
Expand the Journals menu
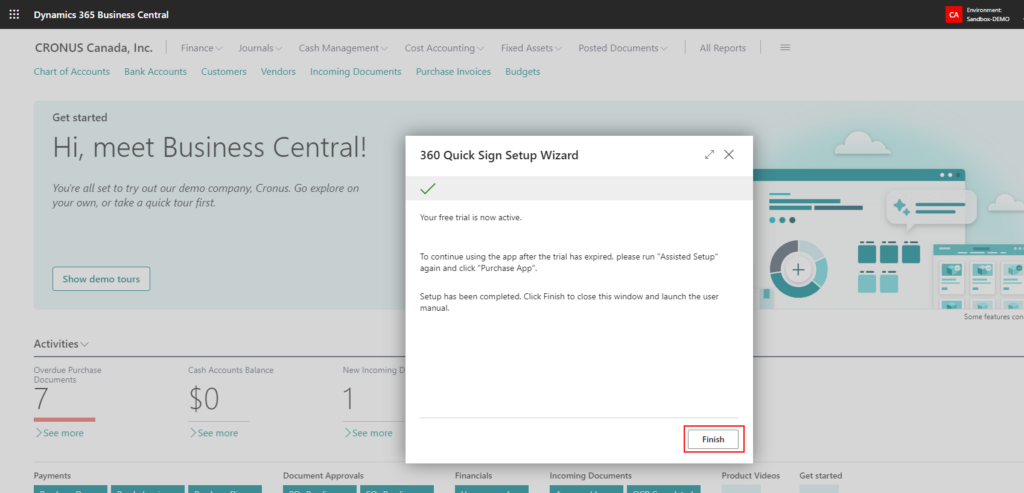point(260,48)
